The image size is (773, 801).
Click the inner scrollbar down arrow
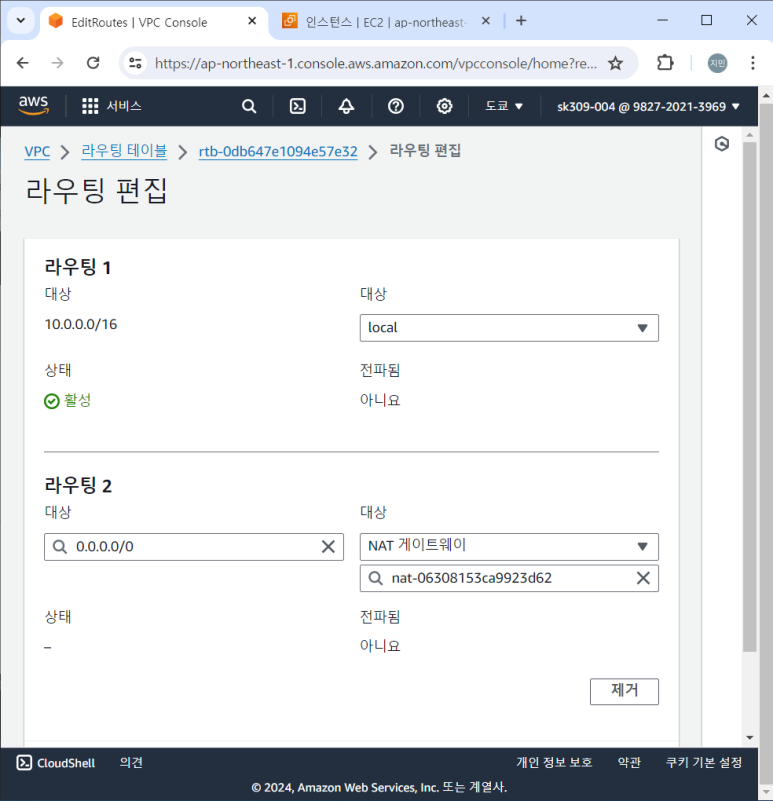749,738
